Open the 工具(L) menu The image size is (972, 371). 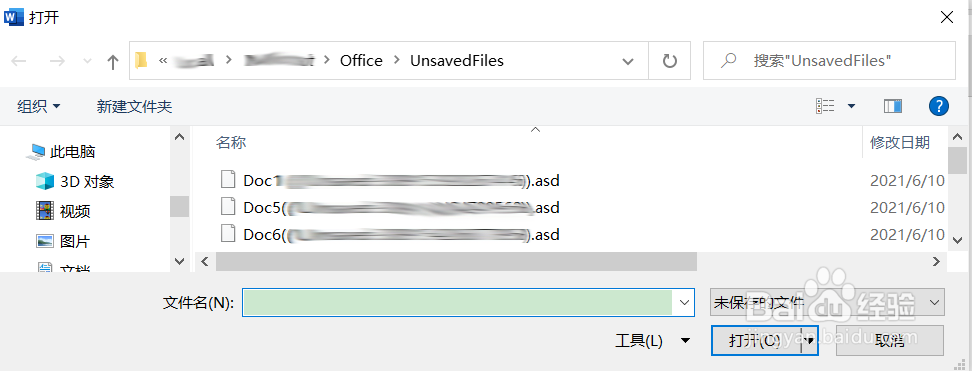click(652, 341)
